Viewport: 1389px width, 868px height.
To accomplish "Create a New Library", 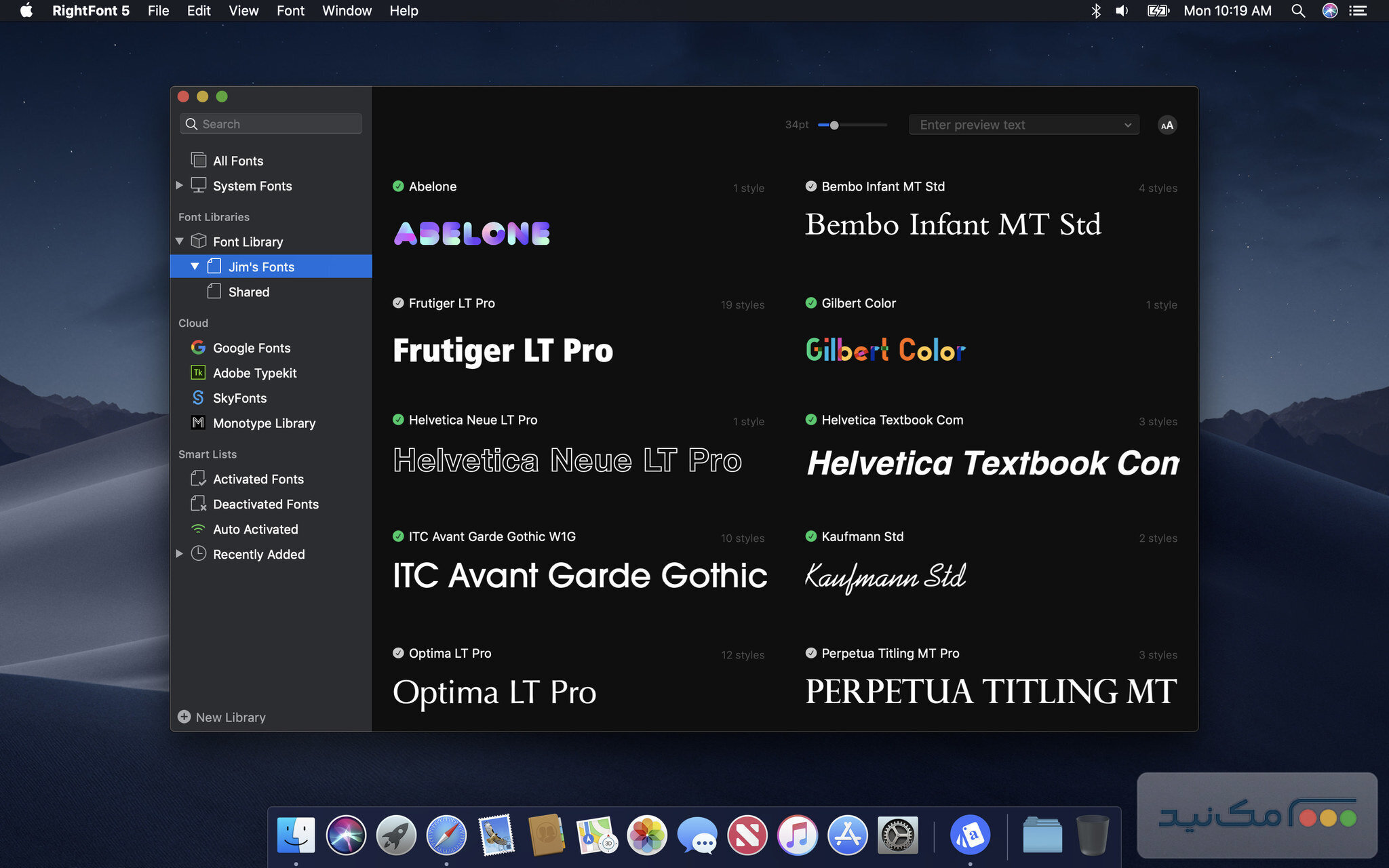I will coord(222,717).
